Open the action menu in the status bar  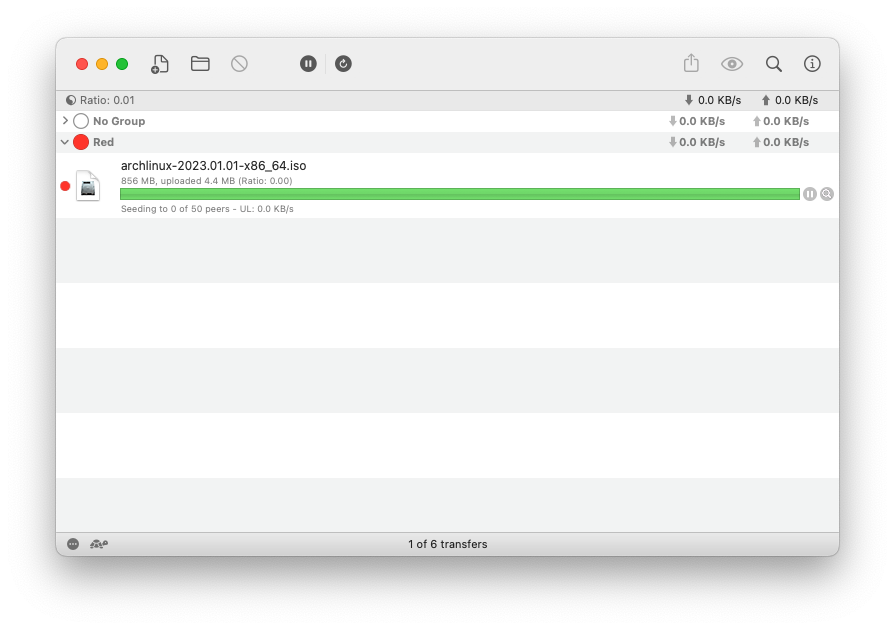pyautogui.click(x=71, y=544)
